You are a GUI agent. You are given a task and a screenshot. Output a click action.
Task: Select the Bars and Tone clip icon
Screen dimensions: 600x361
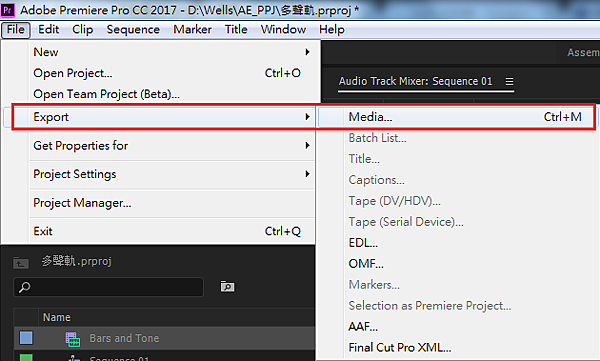click(x=73, y=339)
